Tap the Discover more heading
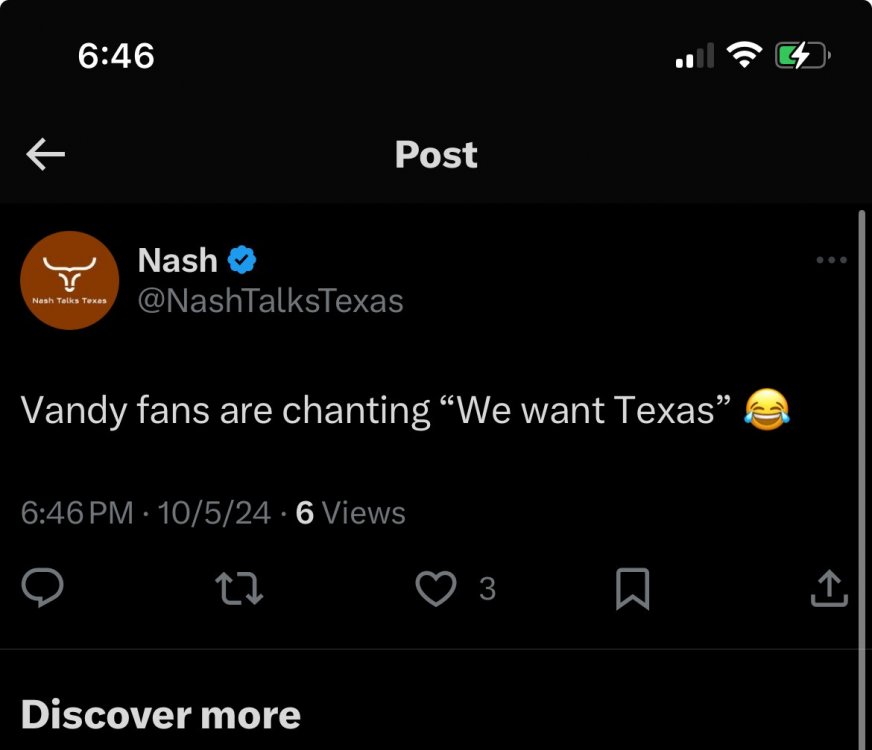 (160, 714)
